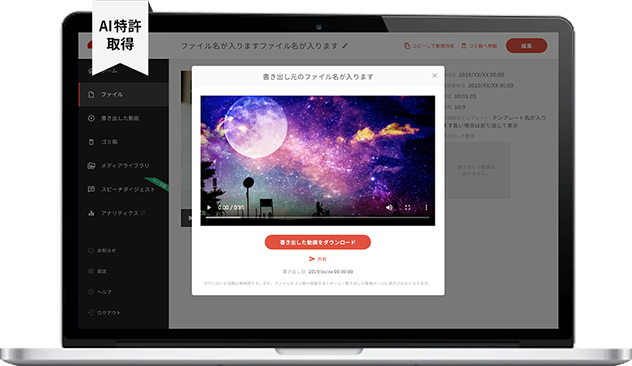Viewport: 632px width, 366px height.
Task: Click the ゴミ箱 trash icon in sidebar
Action: (x=91, y=142)
